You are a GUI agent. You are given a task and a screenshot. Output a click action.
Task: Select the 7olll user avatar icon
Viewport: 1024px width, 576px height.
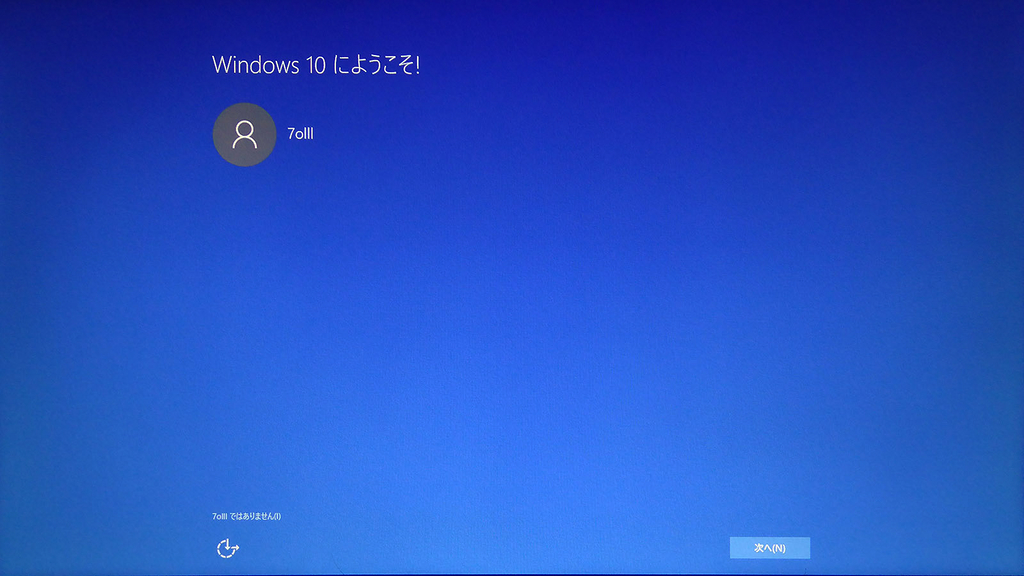pos(244,135)
